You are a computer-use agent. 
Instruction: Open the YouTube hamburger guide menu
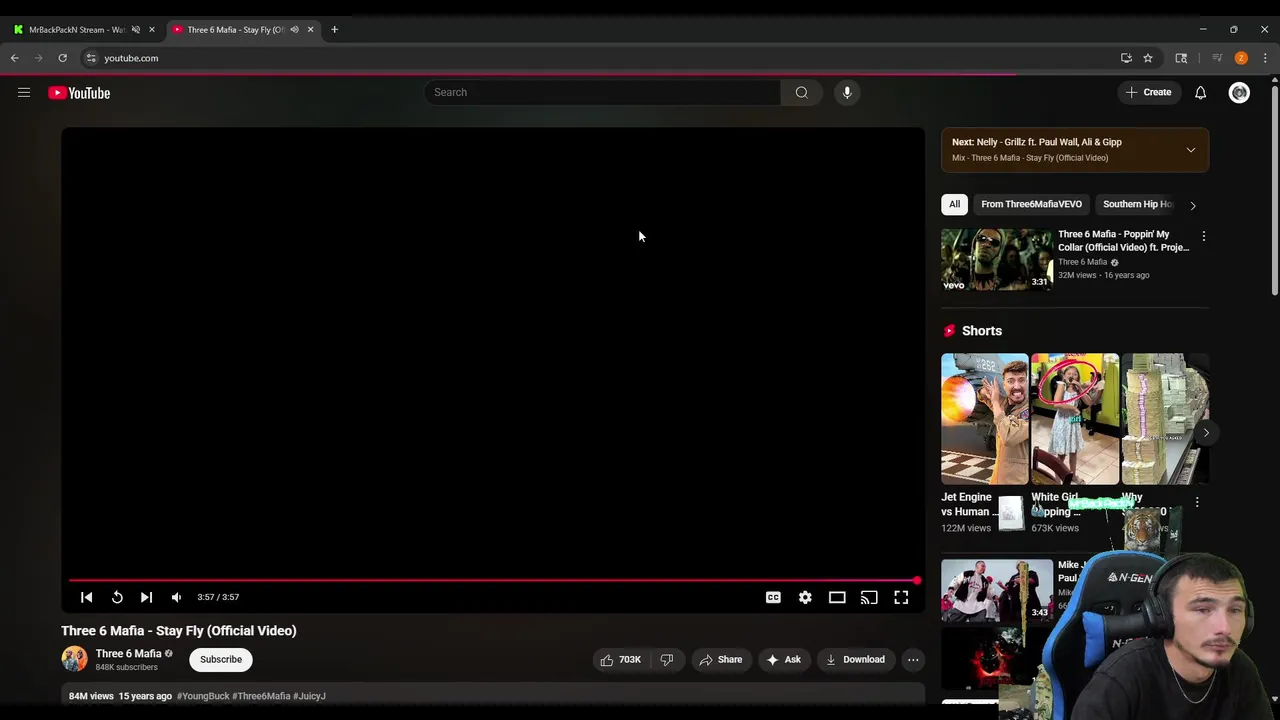point(24,93)
